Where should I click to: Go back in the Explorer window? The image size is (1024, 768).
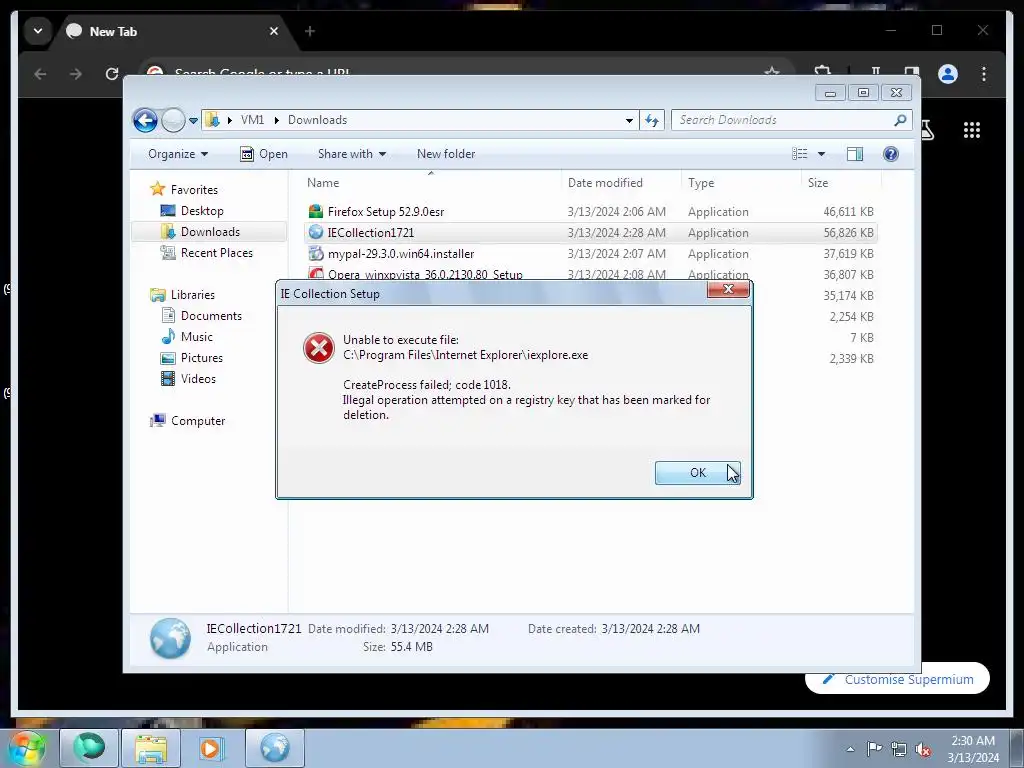pyautogui.click(x=145, y=120)
